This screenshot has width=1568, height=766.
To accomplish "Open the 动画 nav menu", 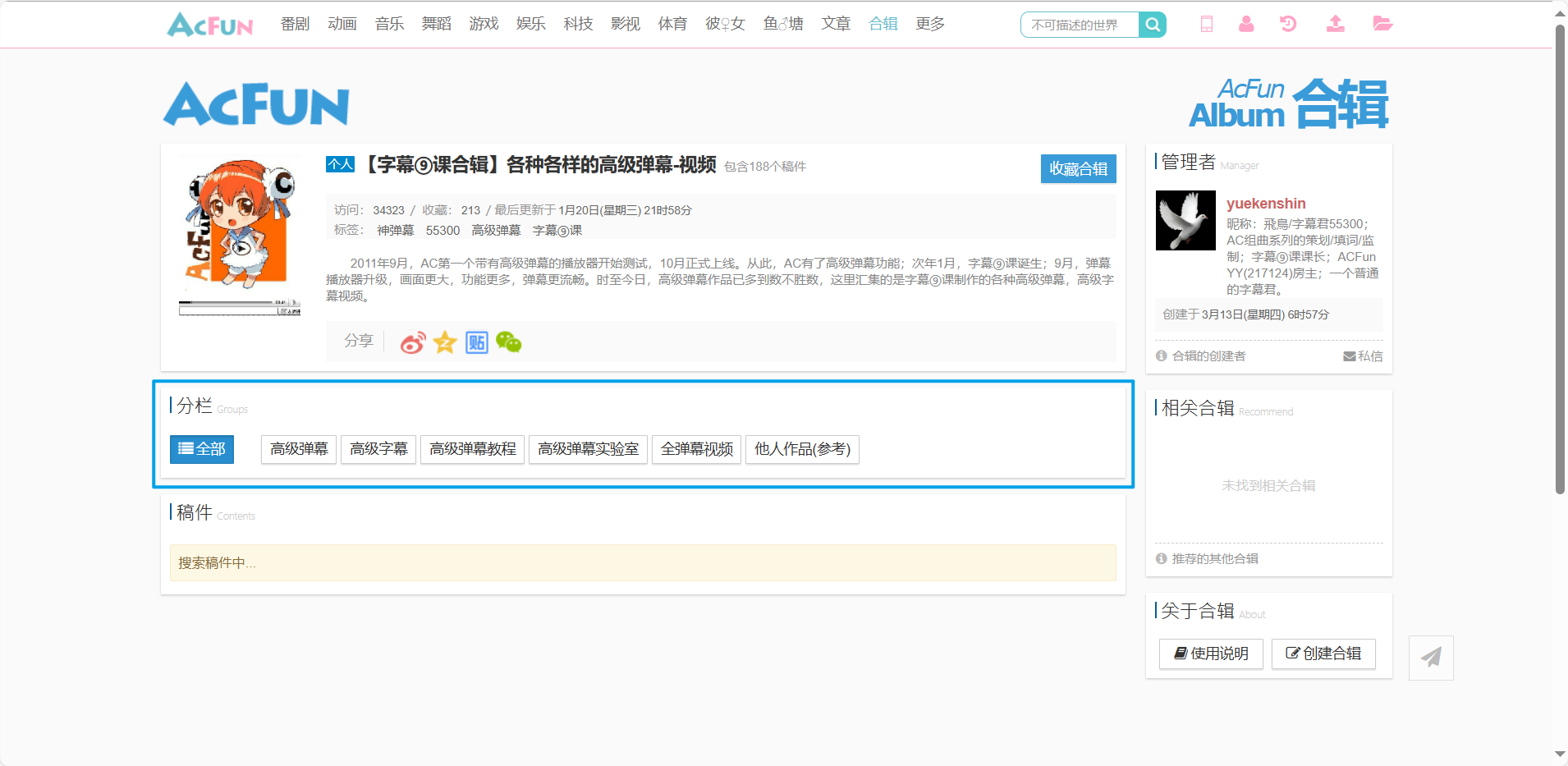I will click(x=342, y=24).
